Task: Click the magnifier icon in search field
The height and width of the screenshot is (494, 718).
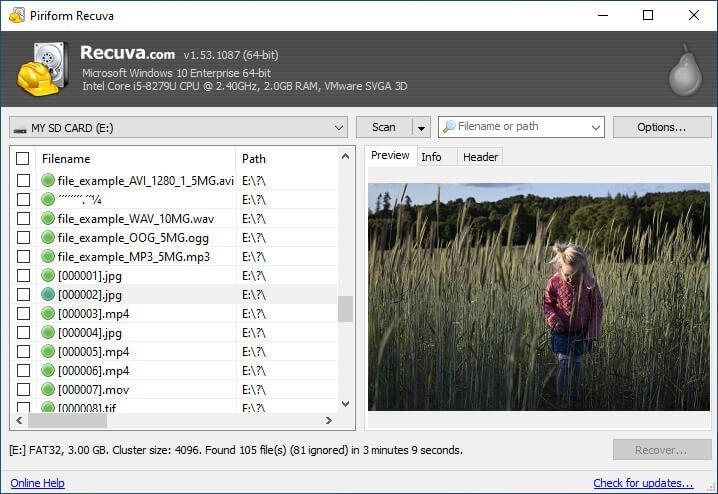Action: click(x=449, y=127)
